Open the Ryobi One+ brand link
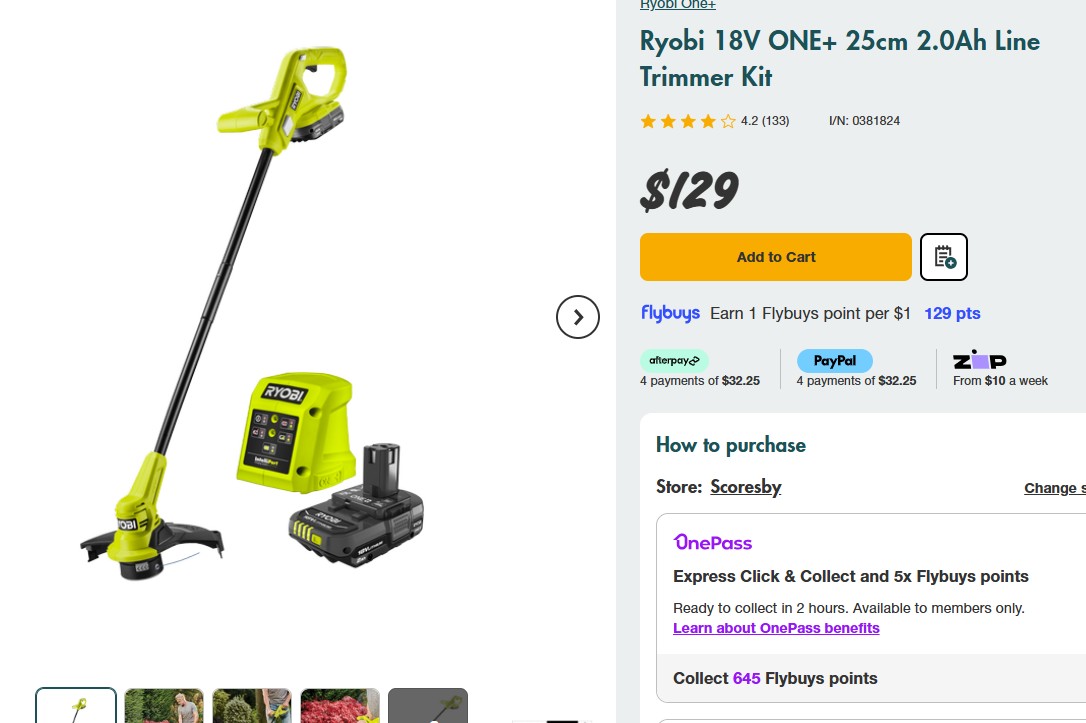Image resolution: width=1086 pixels, height=723 pixels. pyautogui.click(x=677, y=5)
